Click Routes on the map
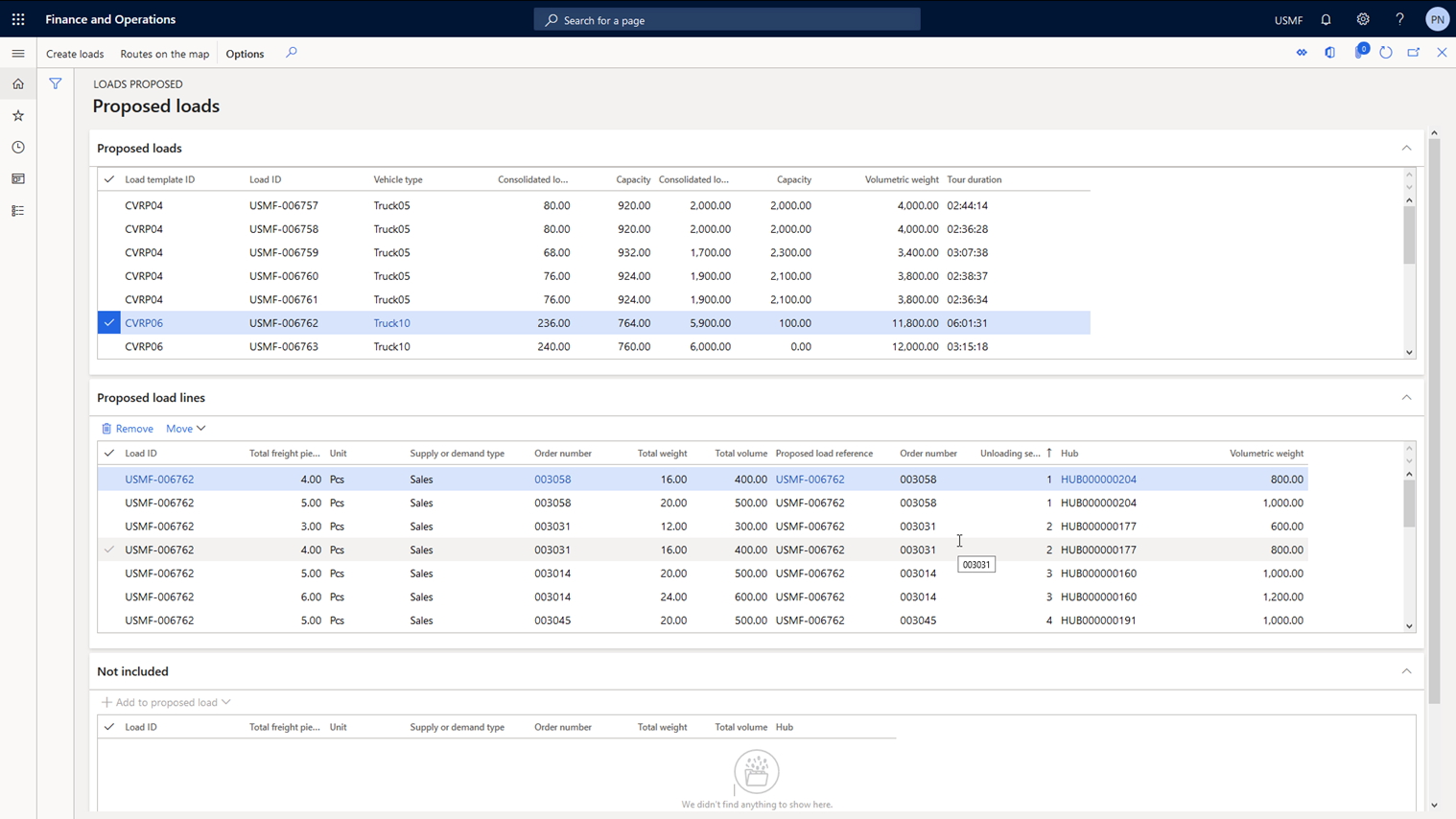Viewport: 1456px width, 819px height. pos(164,54)
